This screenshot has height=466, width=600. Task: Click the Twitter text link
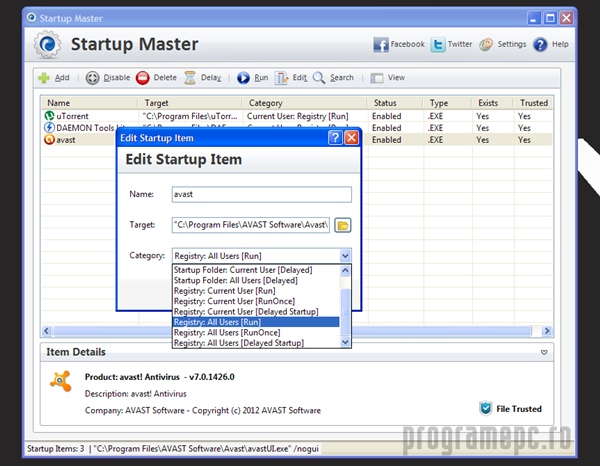[x=460, y=44]
